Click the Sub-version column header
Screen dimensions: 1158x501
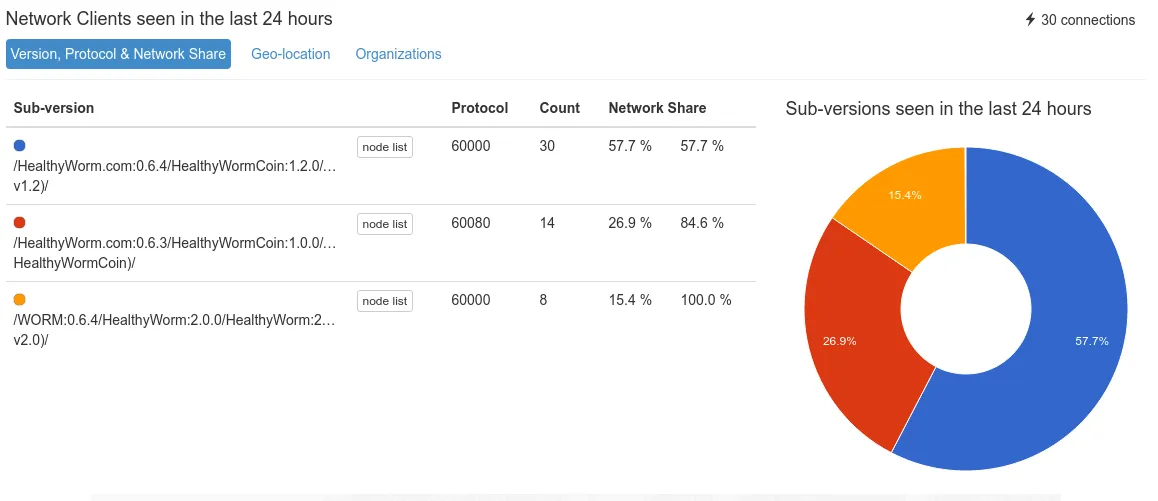click(x=54, y=108)
